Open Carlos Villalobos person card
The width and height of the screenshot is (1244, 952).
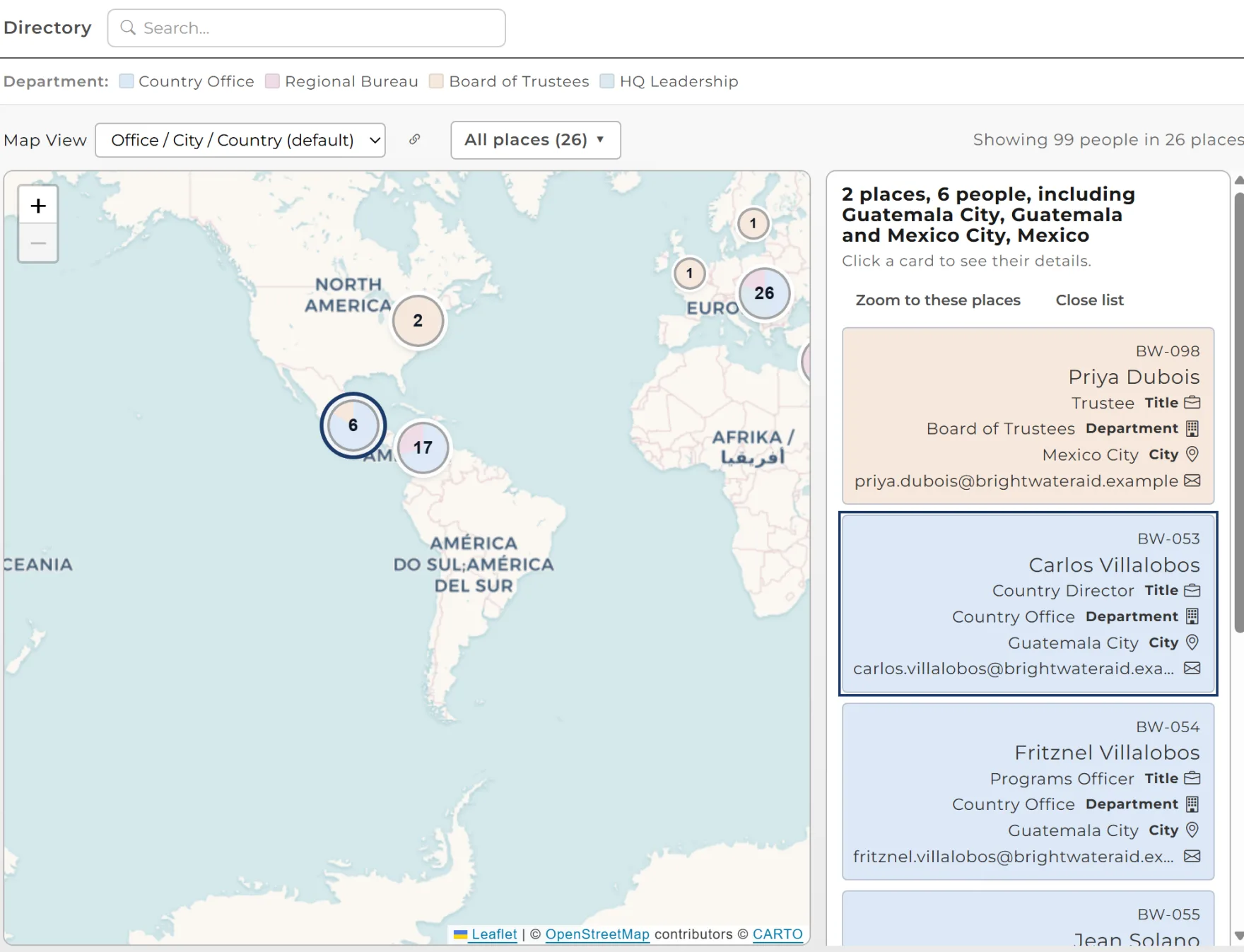tap(1028, 604)
